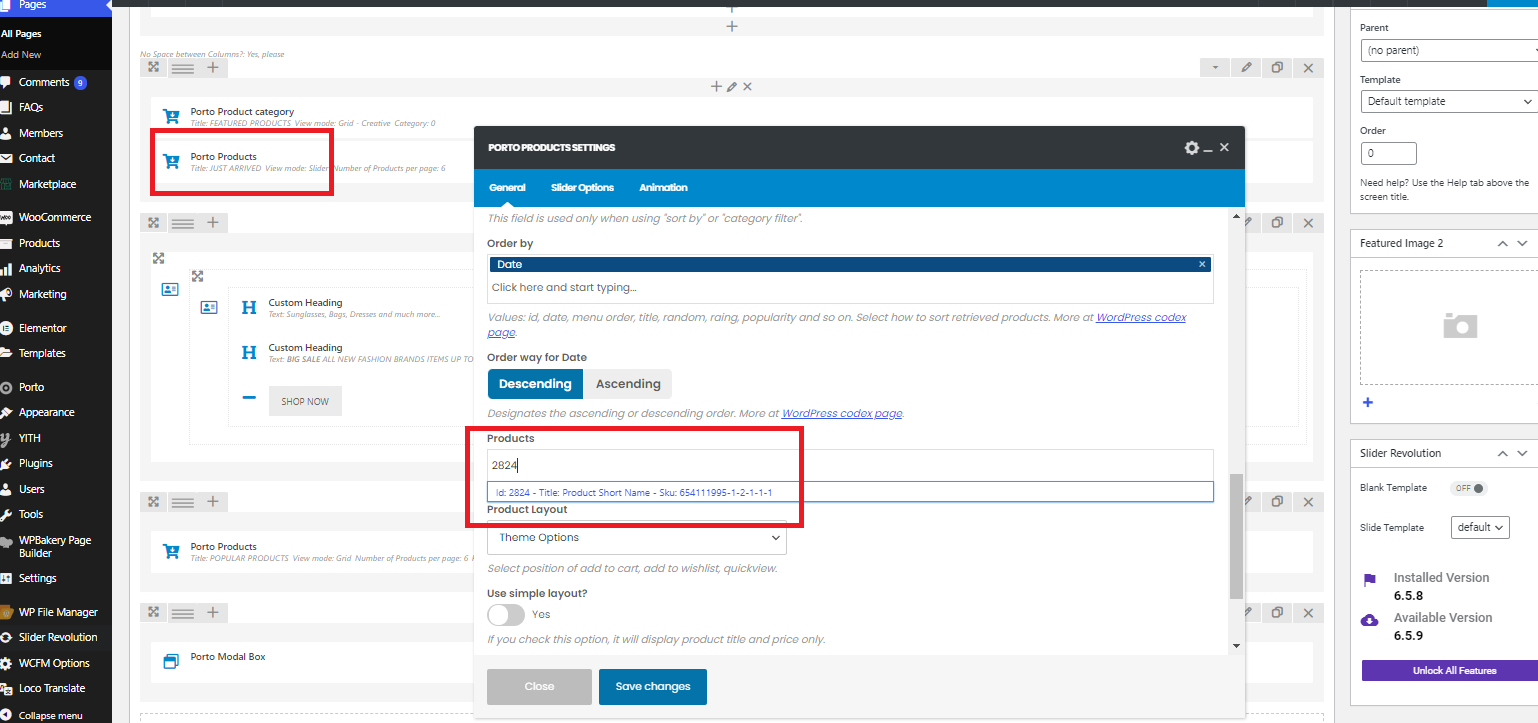Clone the row containing Custom Heading elements
This screenshot has height=723, width=1538.
coord(1277,222)
